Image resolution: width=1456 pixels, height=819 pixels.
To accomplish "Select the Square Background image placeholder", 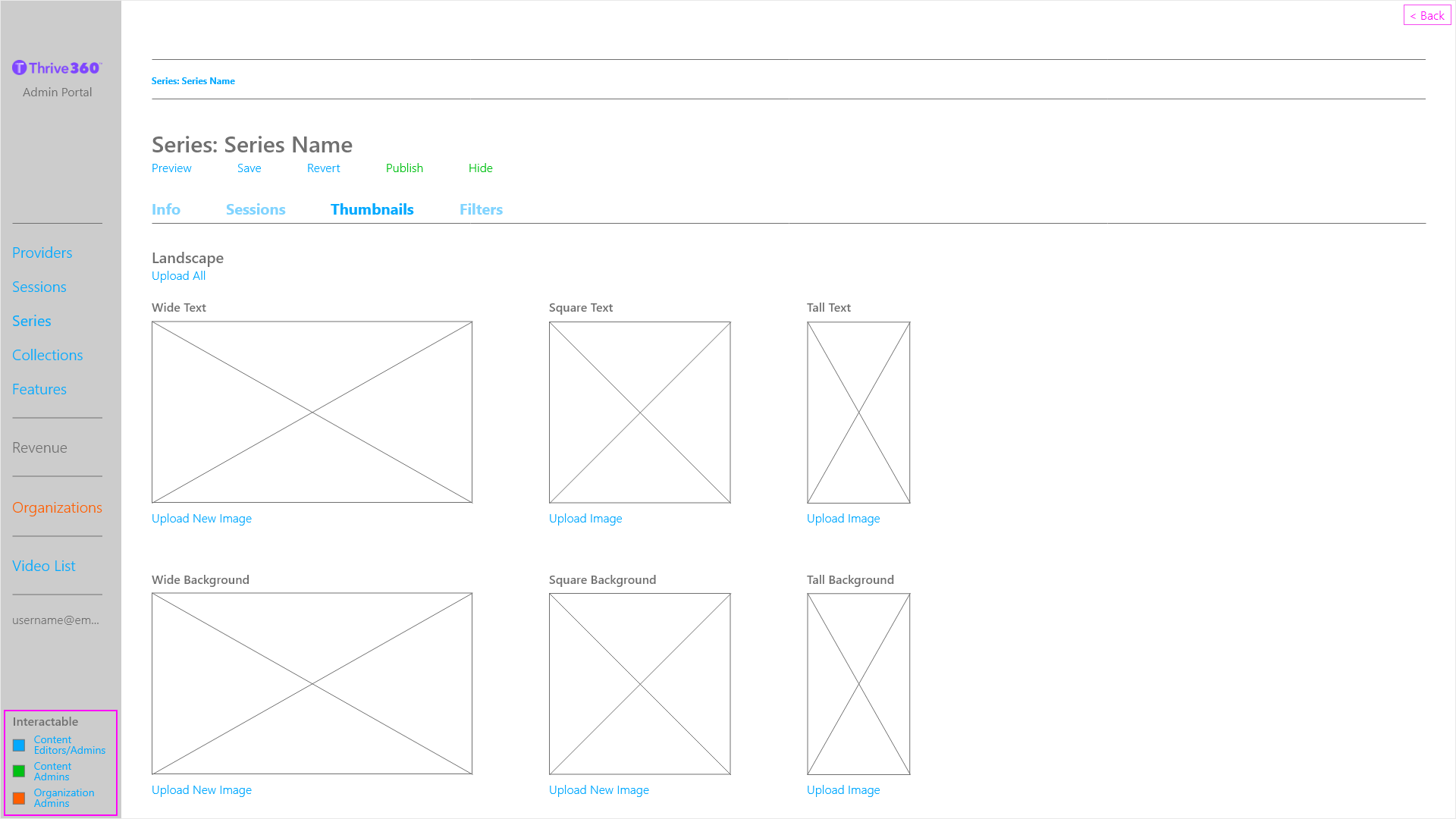I will (639, 683).
